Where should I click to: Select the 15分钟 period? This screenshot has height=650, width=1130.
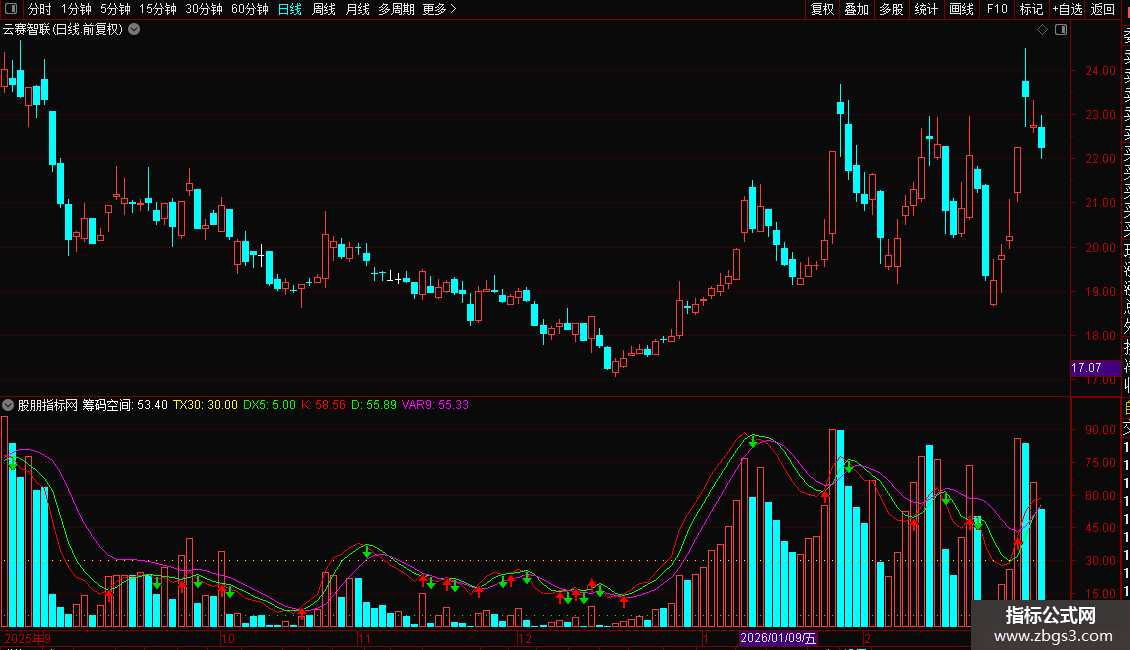coord(158,9)
